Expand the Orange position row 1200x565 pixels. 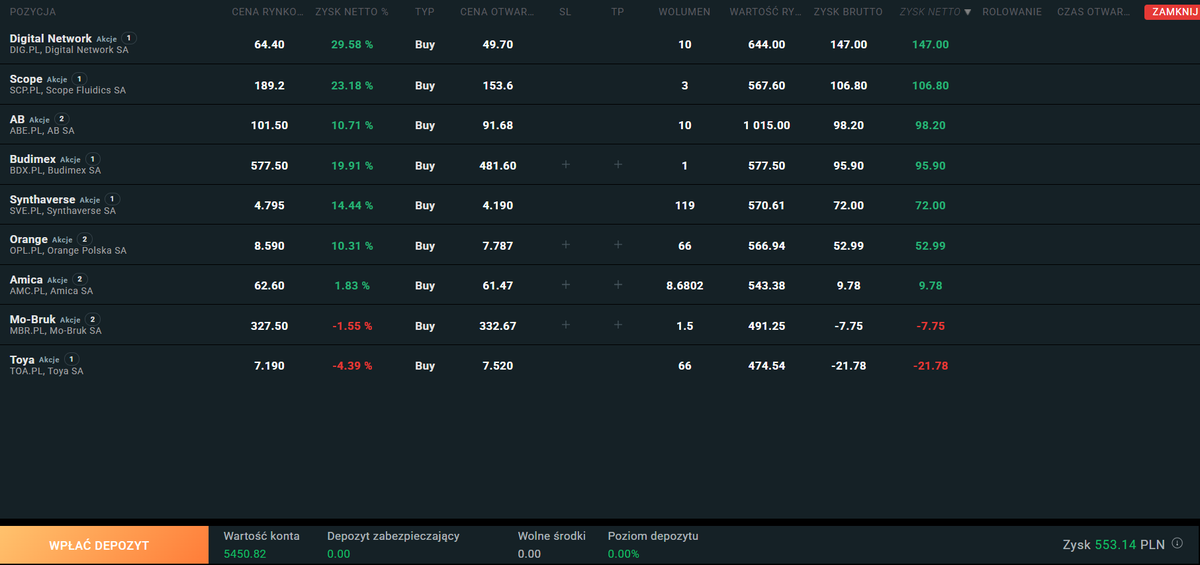tap(600, 245)
